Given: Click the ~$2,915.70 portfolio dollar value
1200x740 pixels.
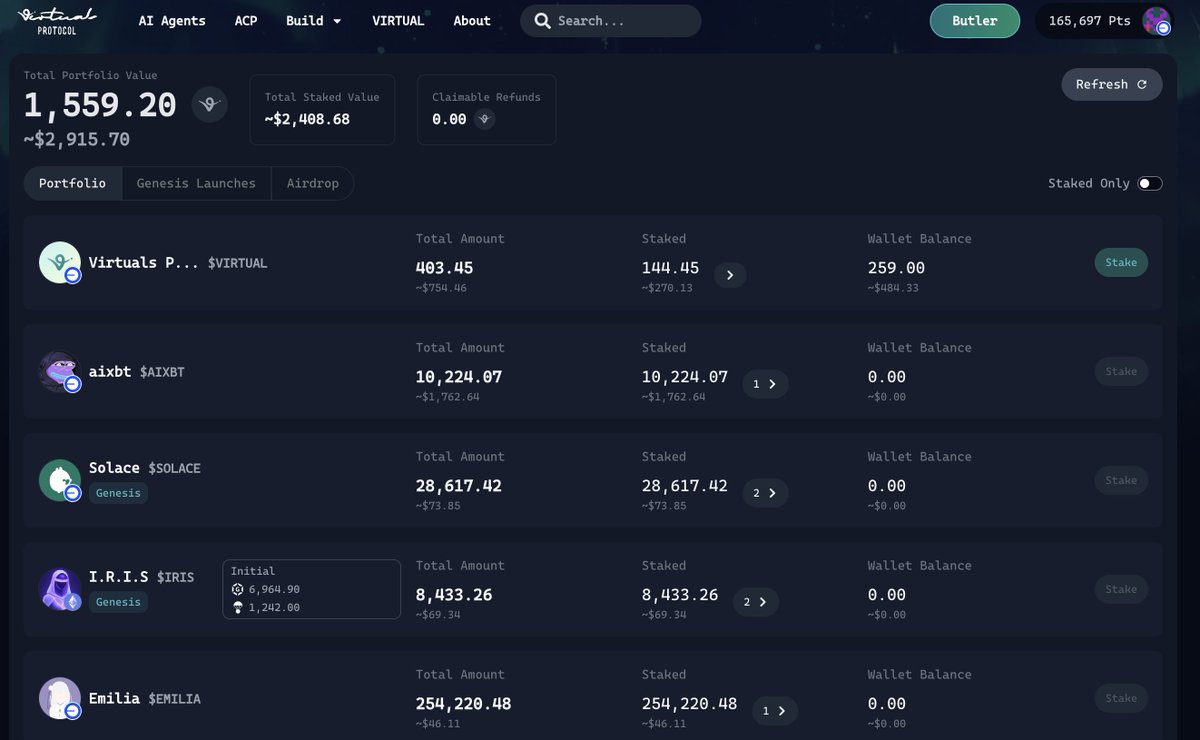Looking at the screenshot, I should tap(77, 139).
